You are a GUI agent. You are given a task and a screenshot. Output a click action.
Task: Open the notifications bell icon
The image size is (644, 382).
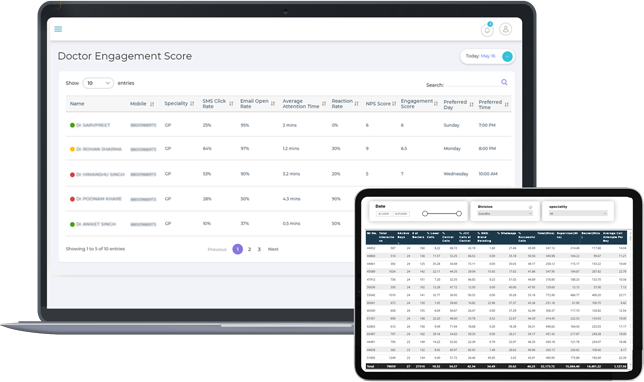click(487, 30)
